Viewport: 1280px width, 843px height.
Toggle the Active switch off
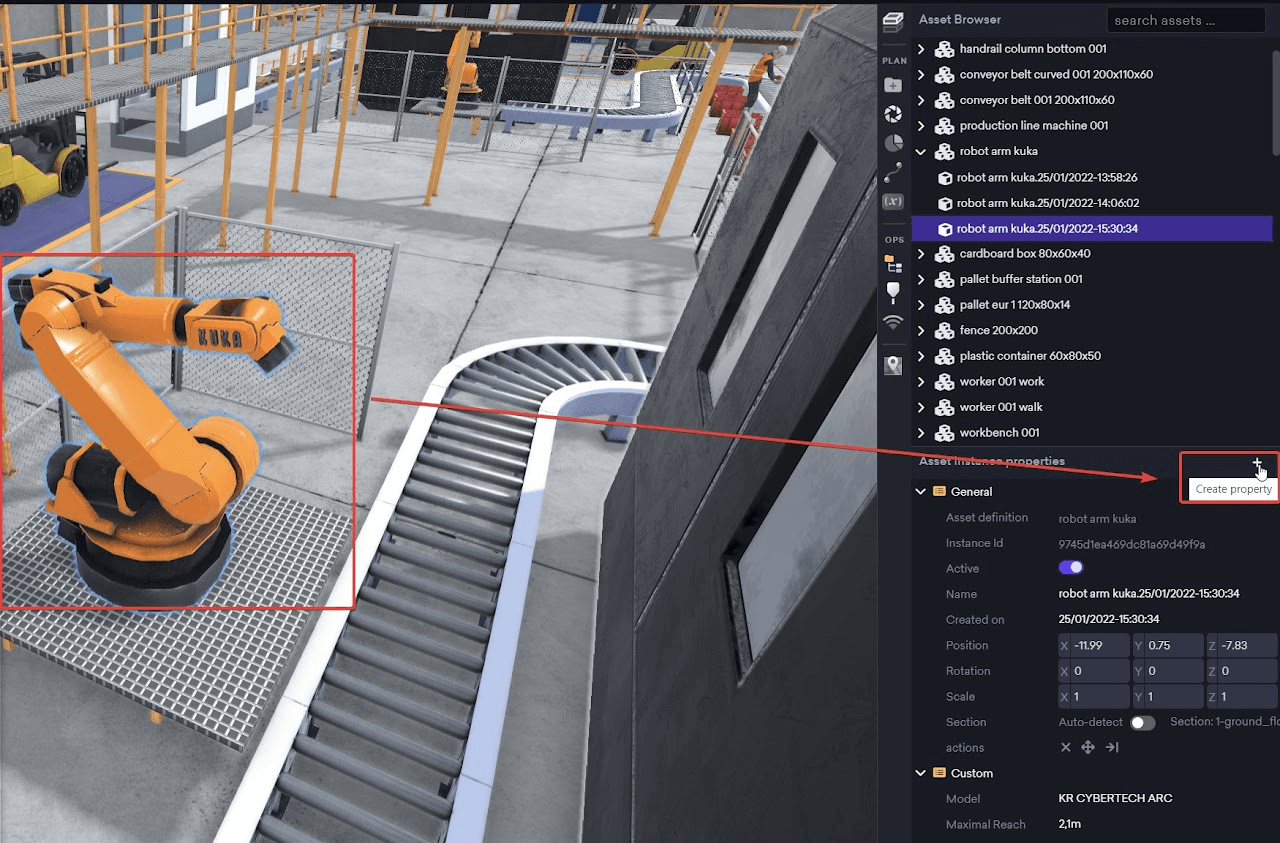[1071, 568]
